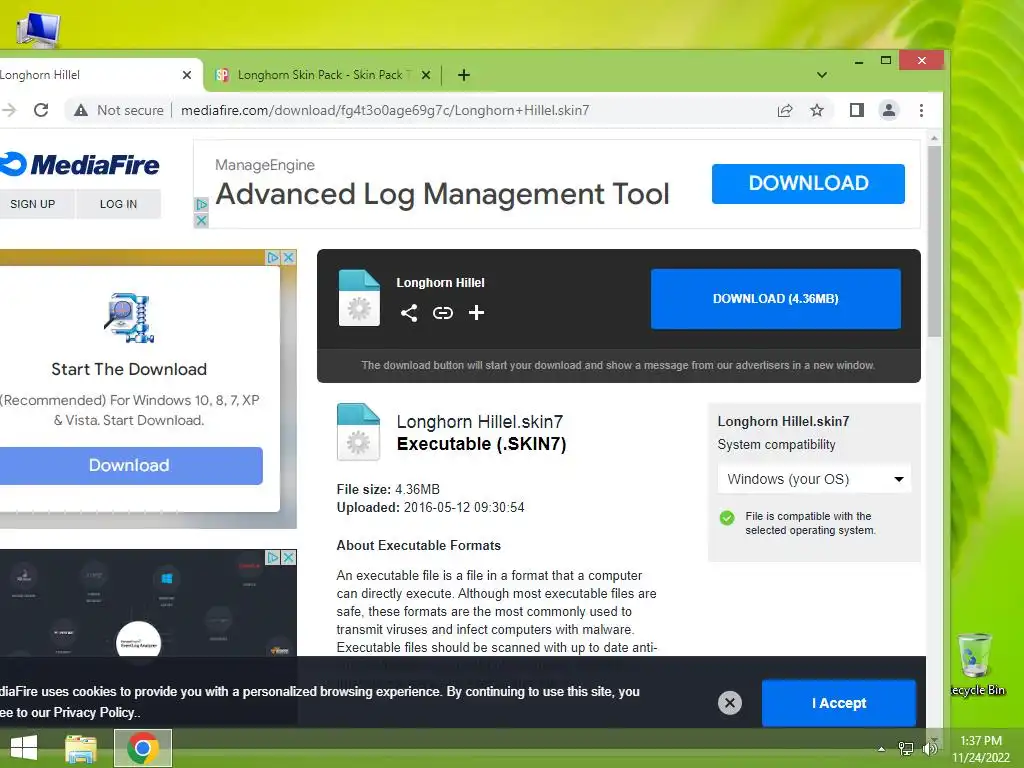Copy link with the chain icon
The image size is (1024, 768).
tap(443, 313)
